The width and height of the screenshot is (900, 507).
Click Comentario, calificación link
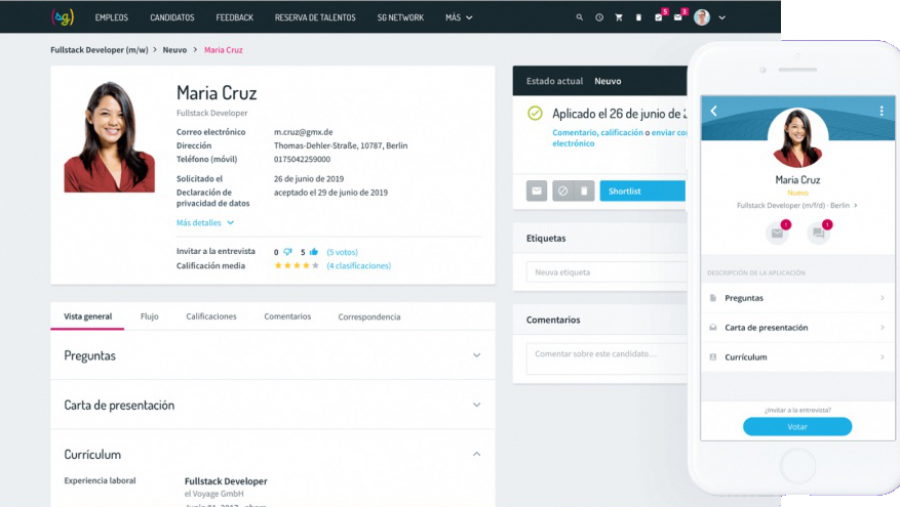598,133
